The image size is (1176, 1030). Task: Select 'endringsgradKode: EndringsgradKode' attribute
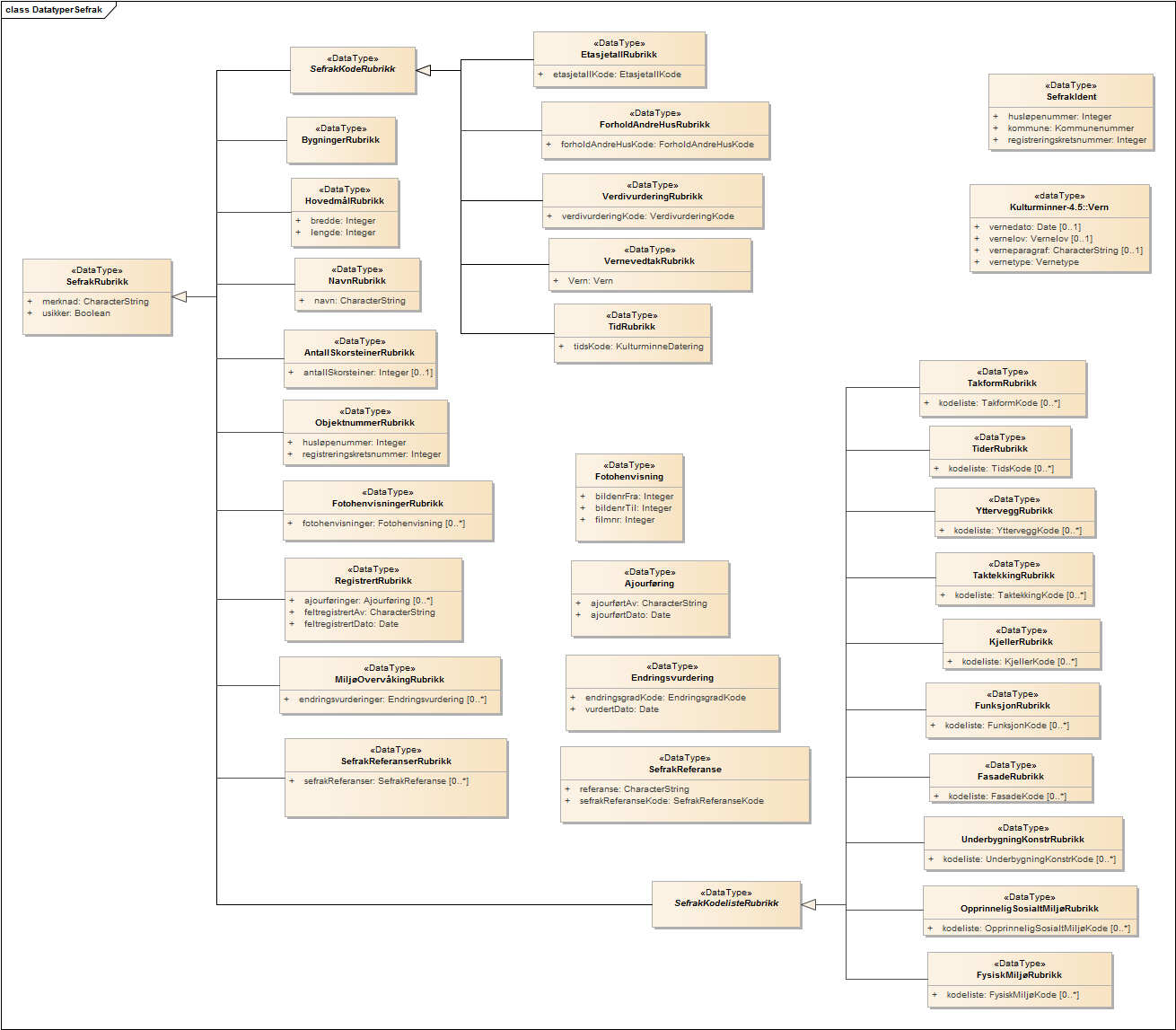665,698
